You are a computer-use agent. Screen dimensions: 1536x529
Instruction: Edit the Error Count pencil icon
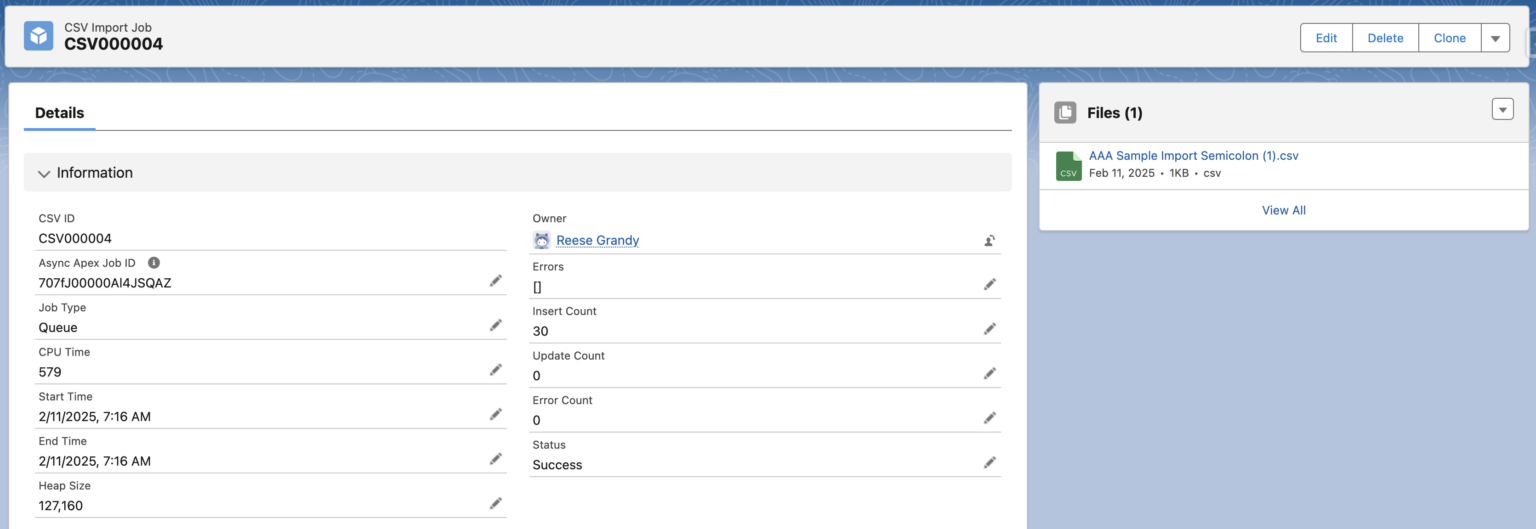[990, 418]
